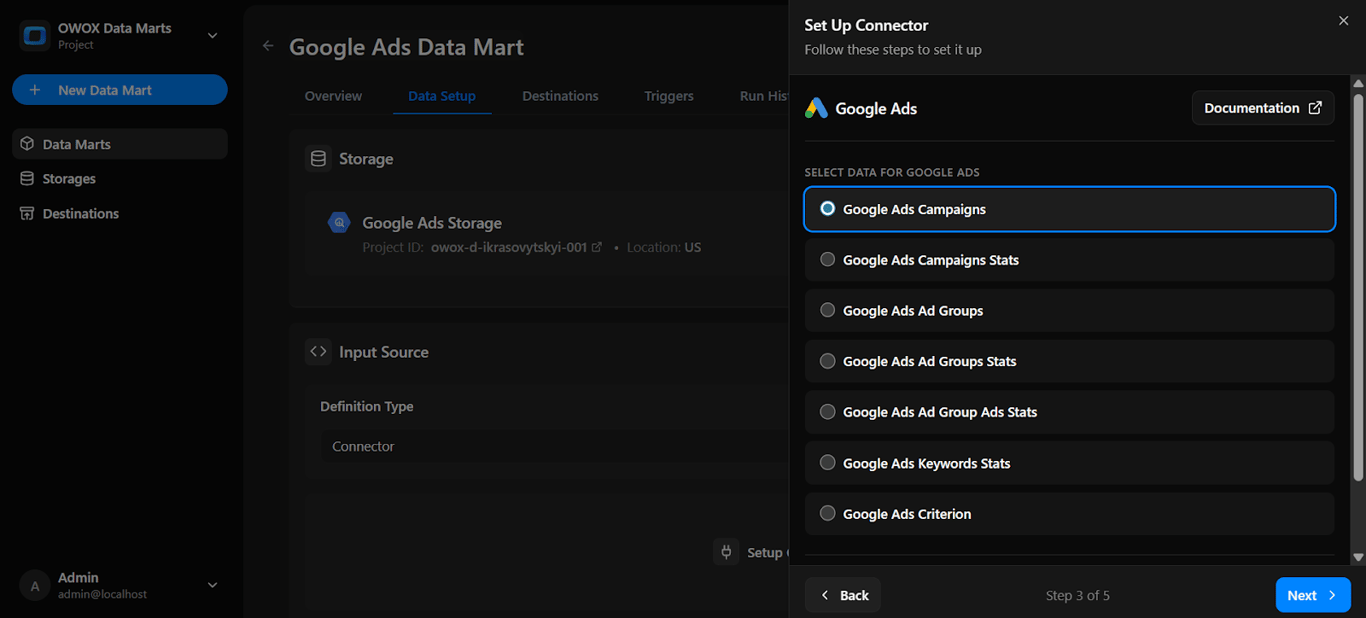Open Data Marts in the sidebar
Viewport: 1366px width, 618px height.
click(120, 144)
